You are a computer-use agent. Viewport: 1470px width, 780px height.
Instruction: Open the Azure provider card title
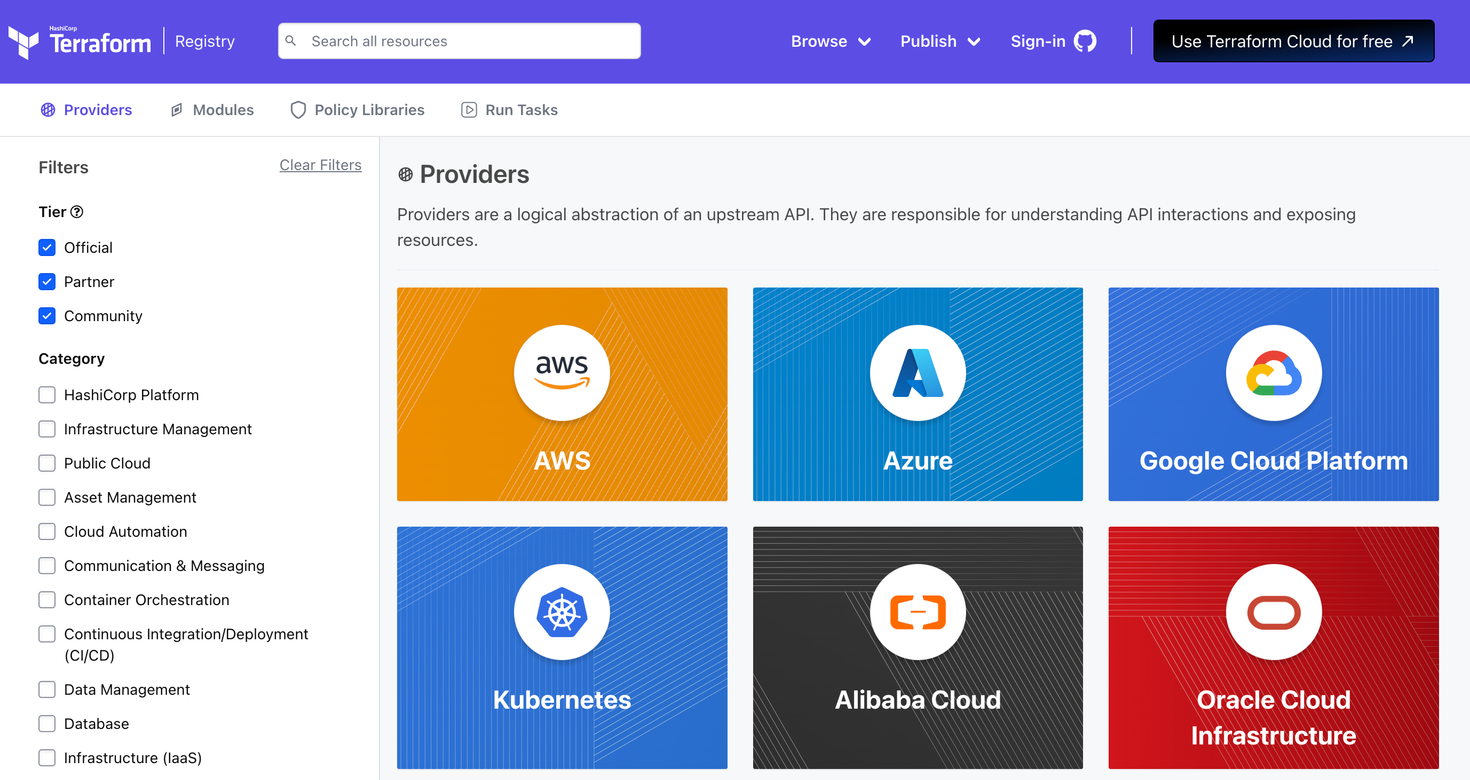click(918, 461)
